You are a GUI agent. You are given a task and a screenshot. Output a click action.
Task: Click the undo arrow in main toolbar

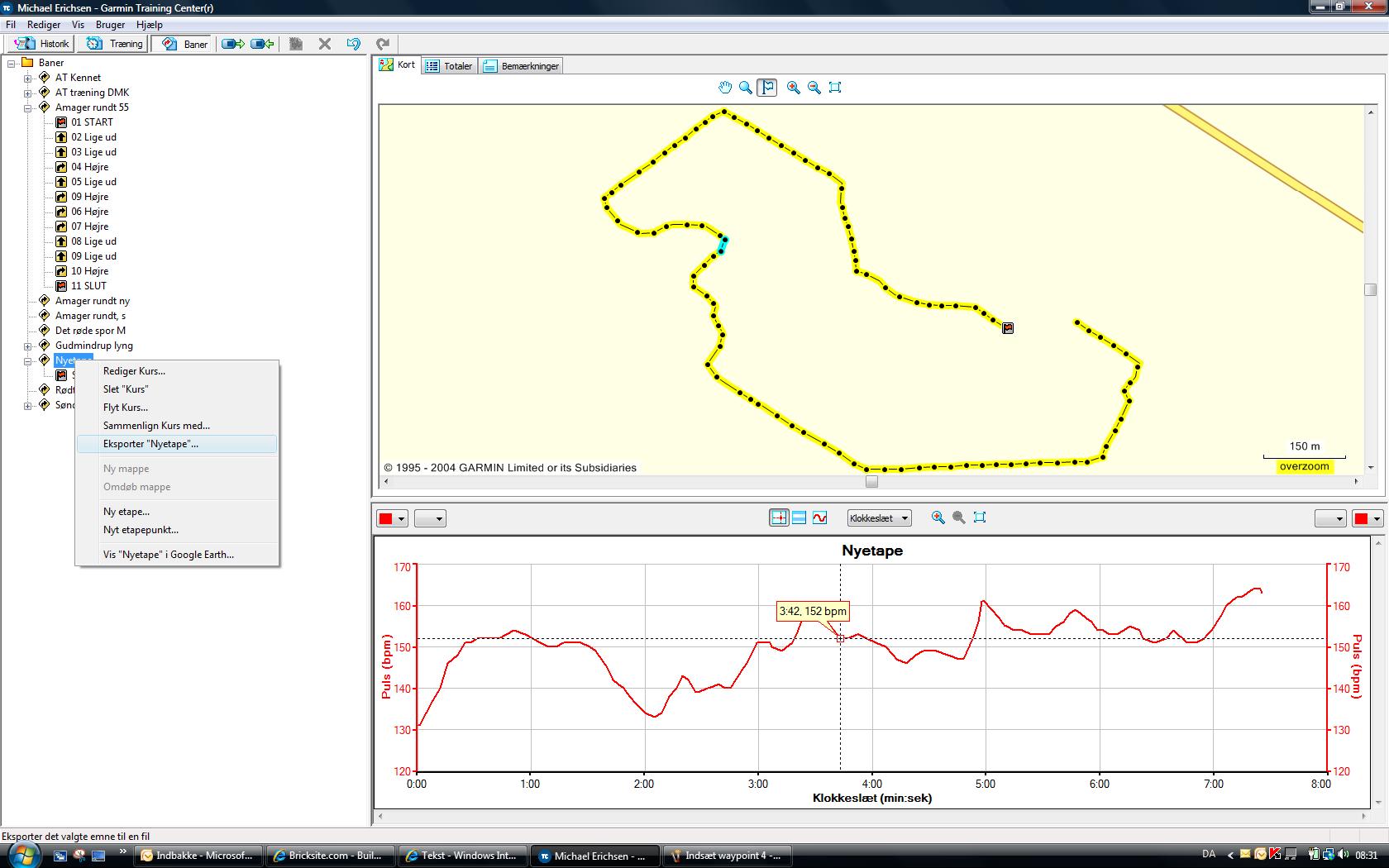click(x=354, y=44)
